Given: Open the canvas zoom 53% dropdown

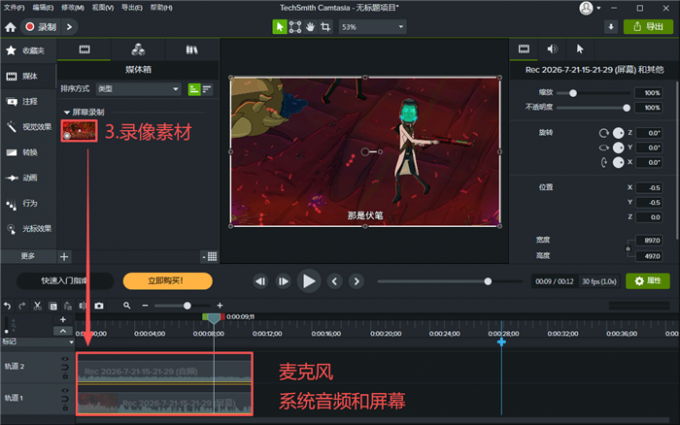Looking at the screenshot, I should 372,27.
